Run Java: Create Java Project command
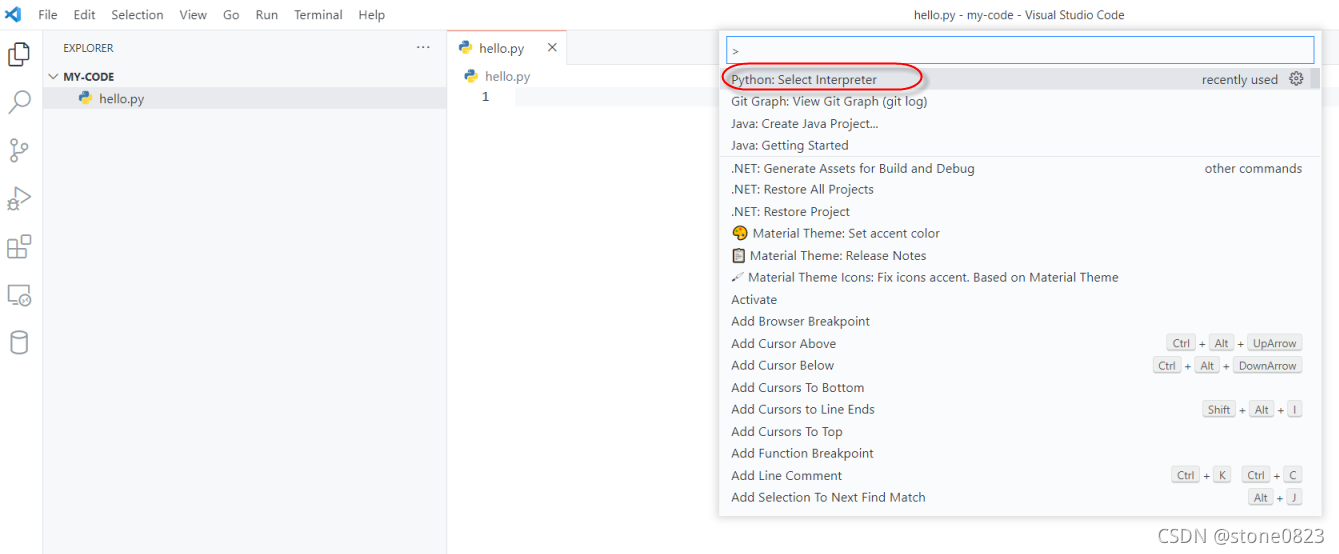Image resolution: width=1339 pixels, height=554 pixels. [1020, 123]
